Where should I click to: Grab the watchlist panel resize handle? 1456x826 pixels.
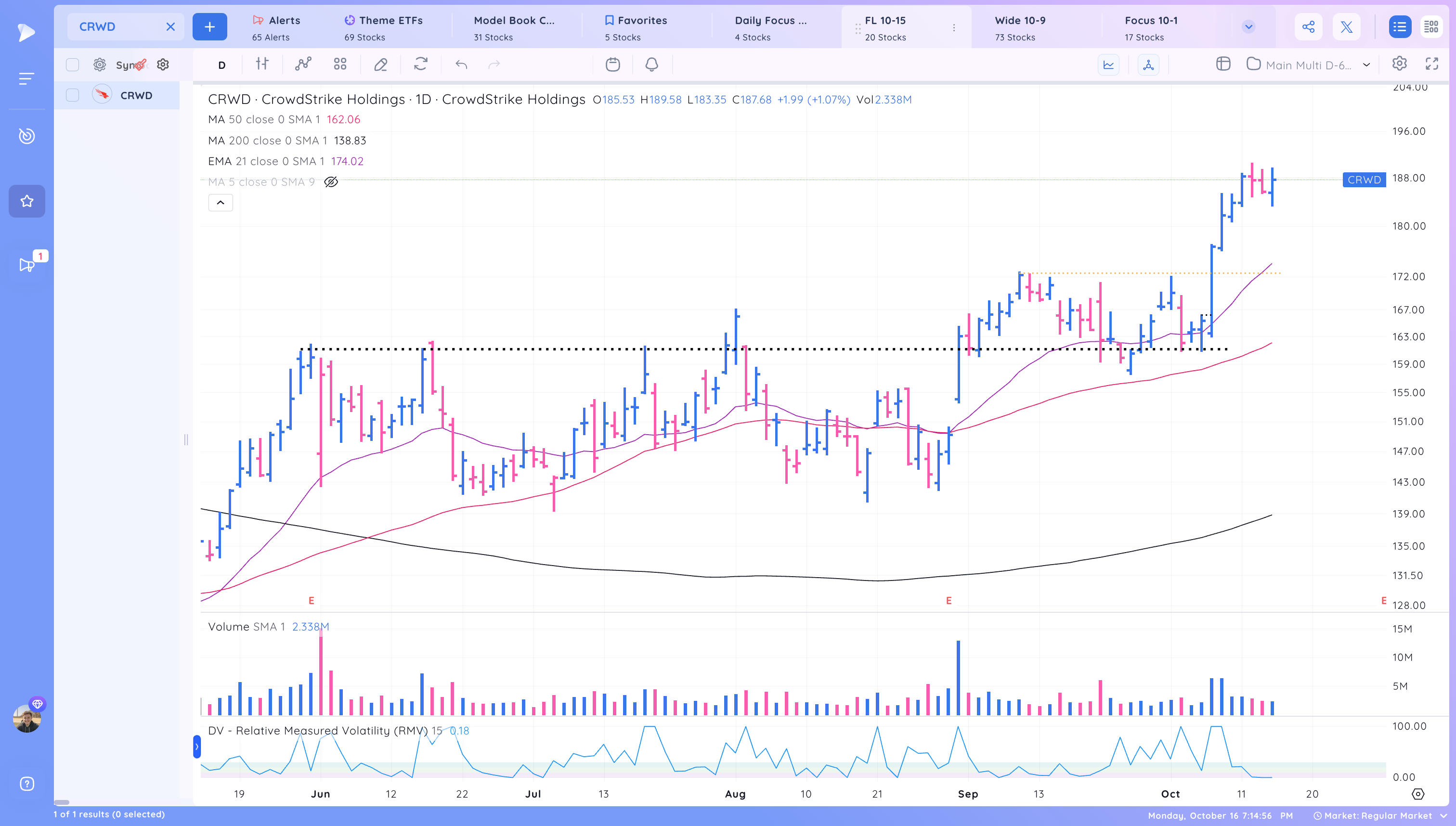point(186,439)
